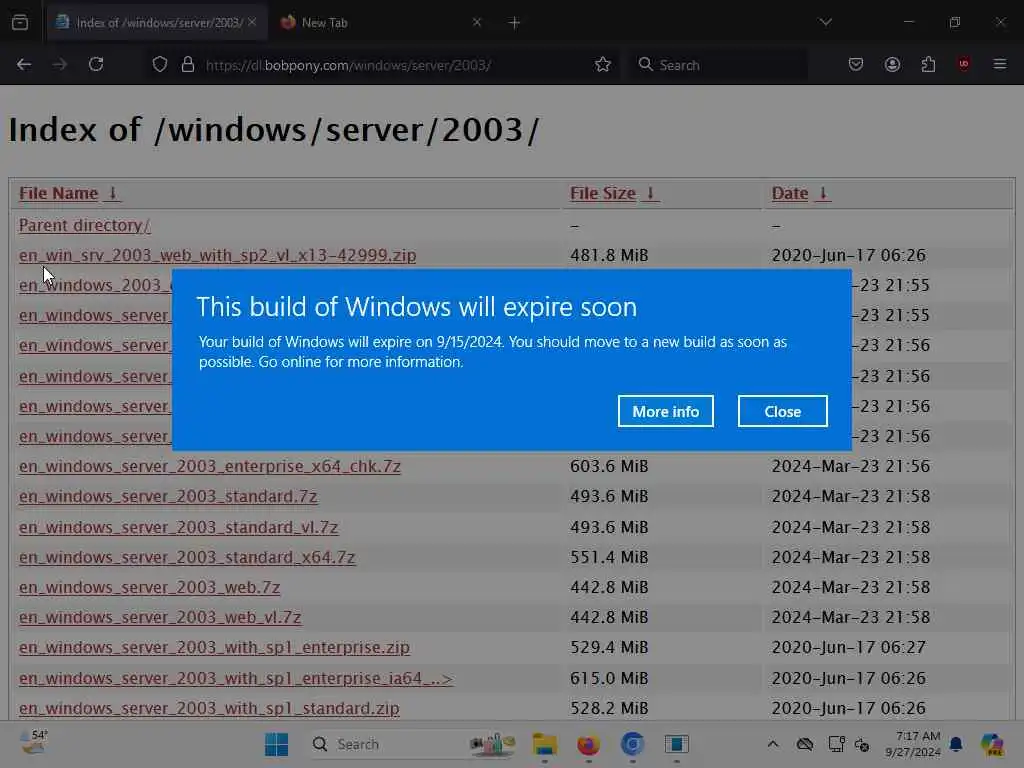
Task: Show hidden tray icons chevron
Action: click(773, 744)
